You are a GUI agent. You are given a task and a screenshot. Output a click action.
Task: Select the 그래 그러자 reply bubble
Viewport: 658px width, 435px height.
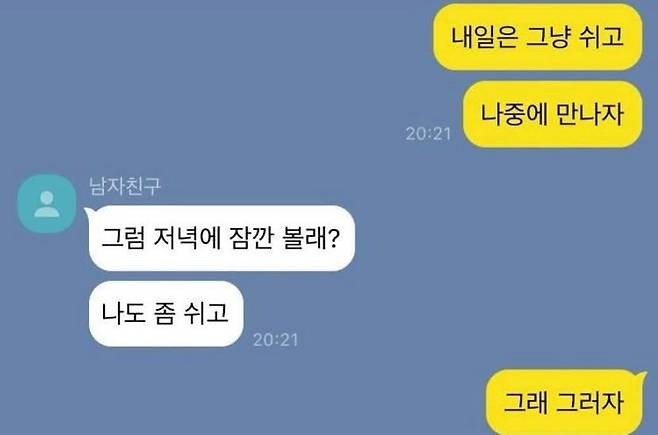[x=564, y=402]
